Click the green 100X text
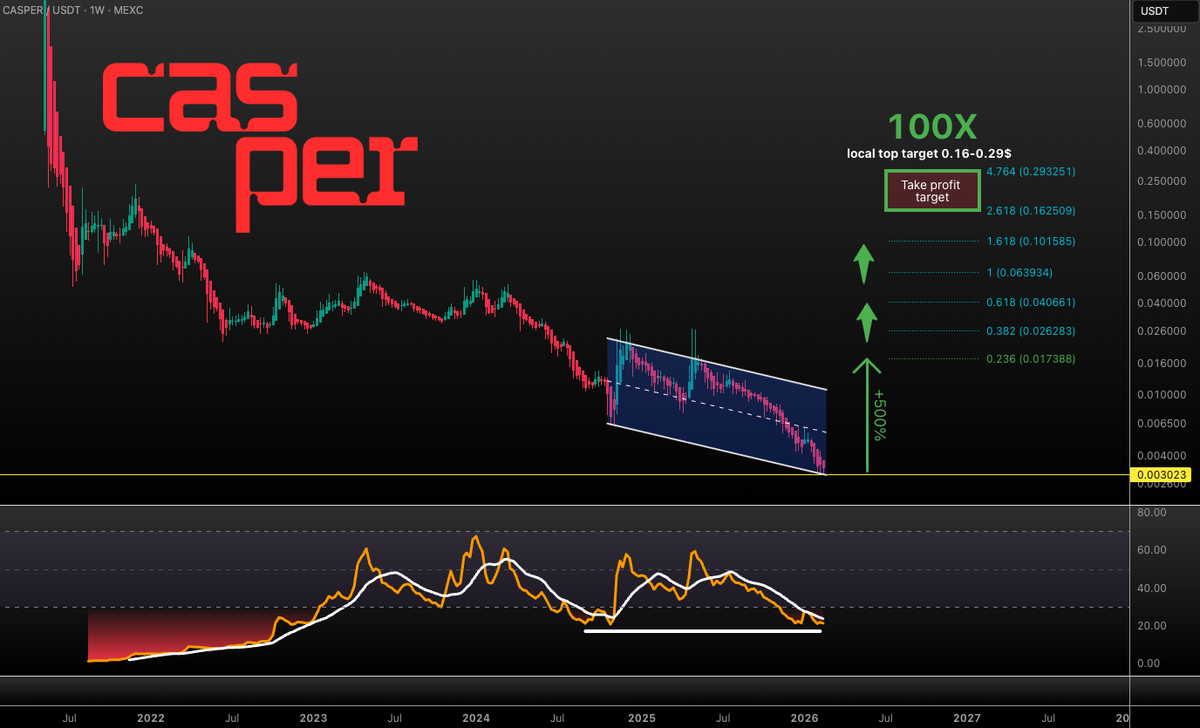Image resolution: width=1200 pixels, height=728 pixels. 931,127
